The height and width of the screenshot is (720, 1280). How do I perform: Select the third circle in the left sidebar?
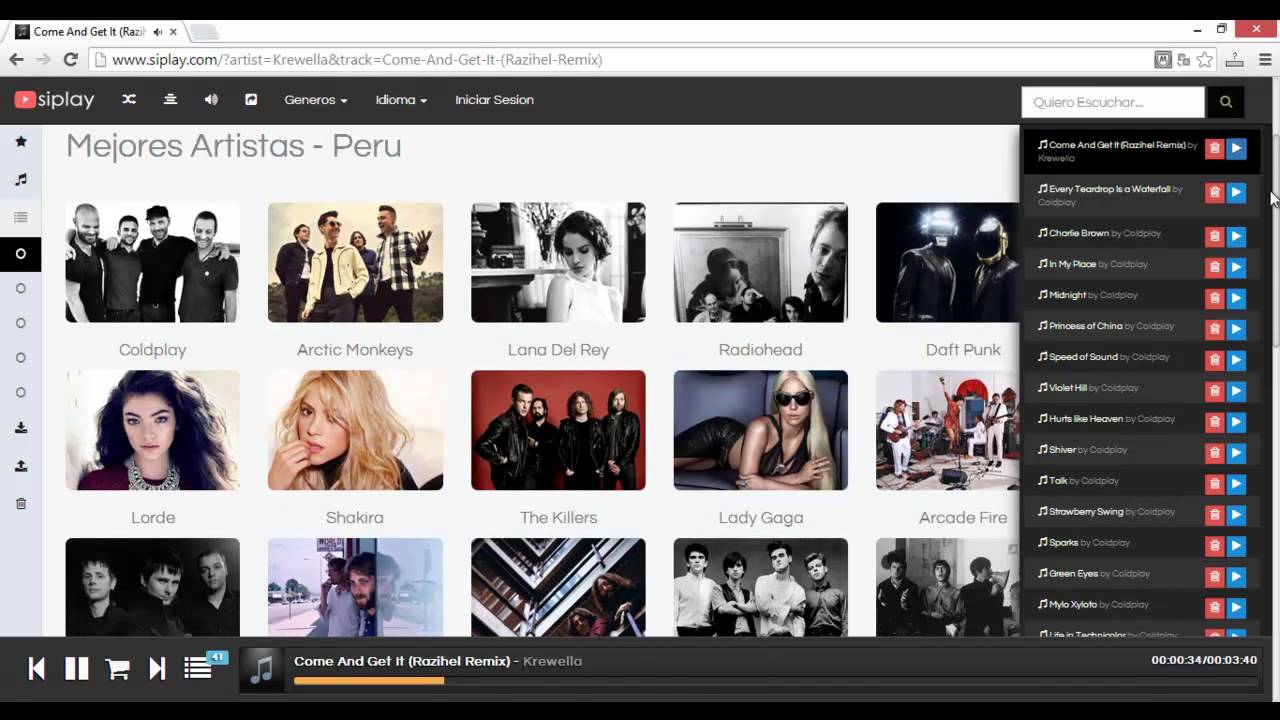20,323
